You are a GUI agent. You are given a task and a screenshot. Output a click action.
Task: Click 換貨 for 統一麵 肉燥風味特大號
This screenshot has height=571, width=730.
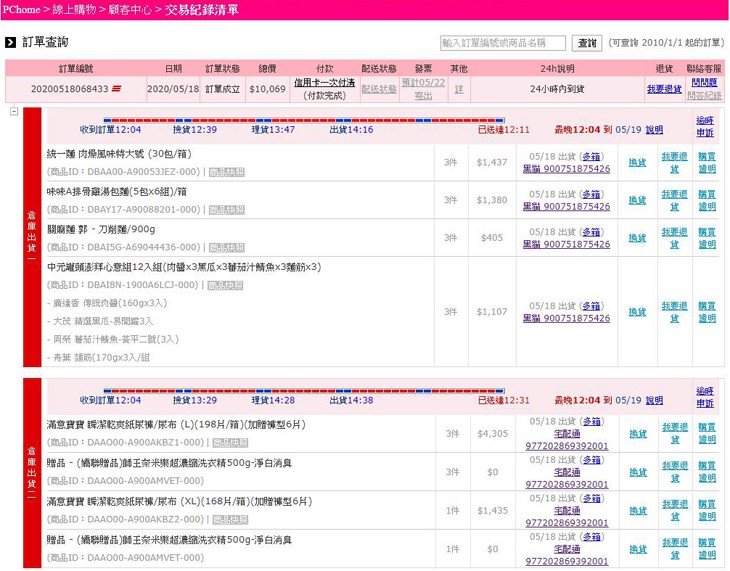(637, 163)
